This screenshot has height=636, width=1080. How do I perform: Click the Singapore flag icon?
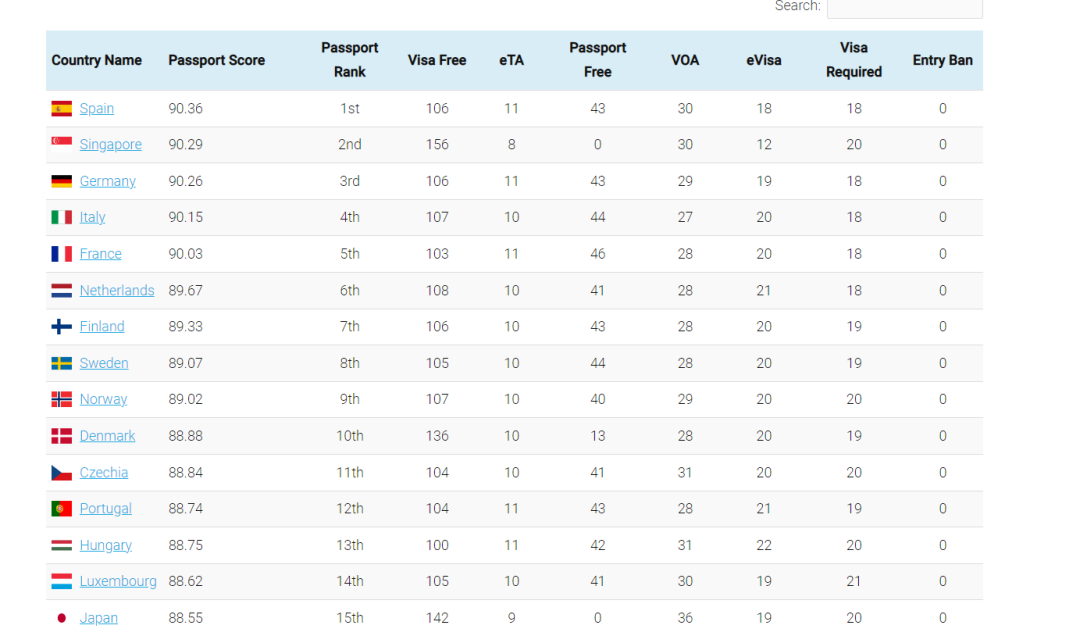pos(61,145)
